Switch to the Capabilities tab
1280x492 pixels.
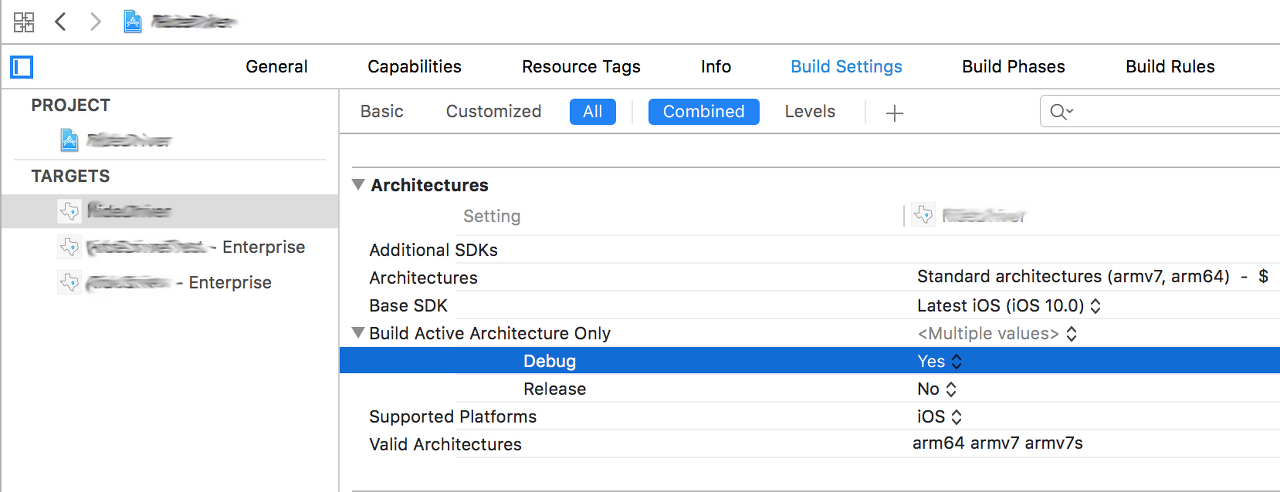click(x=414, y=67)
